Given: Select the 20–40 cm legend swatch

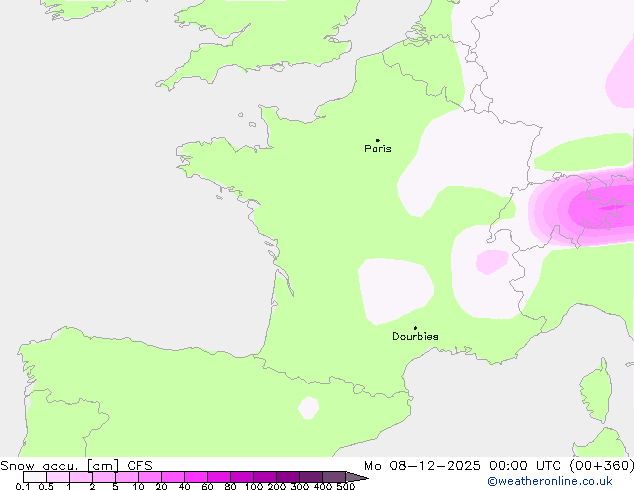Looking at the screenshot, I should 173,477.
